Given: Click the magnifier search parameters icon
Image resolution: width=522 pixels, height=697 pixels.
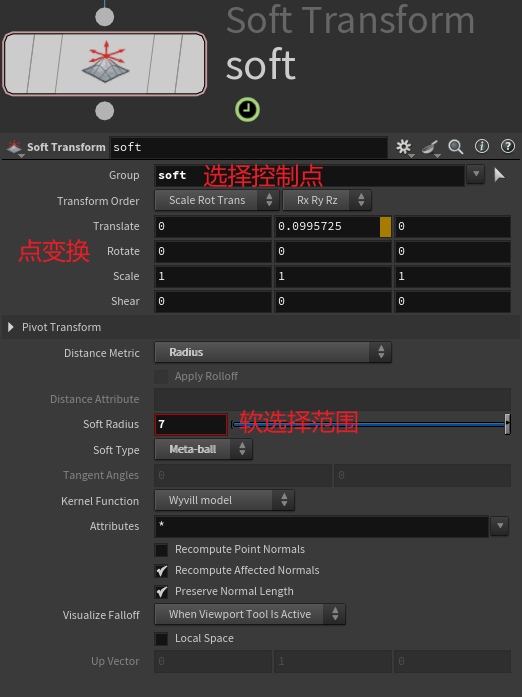Looking at the screenshot, I should tap(456, 147).
